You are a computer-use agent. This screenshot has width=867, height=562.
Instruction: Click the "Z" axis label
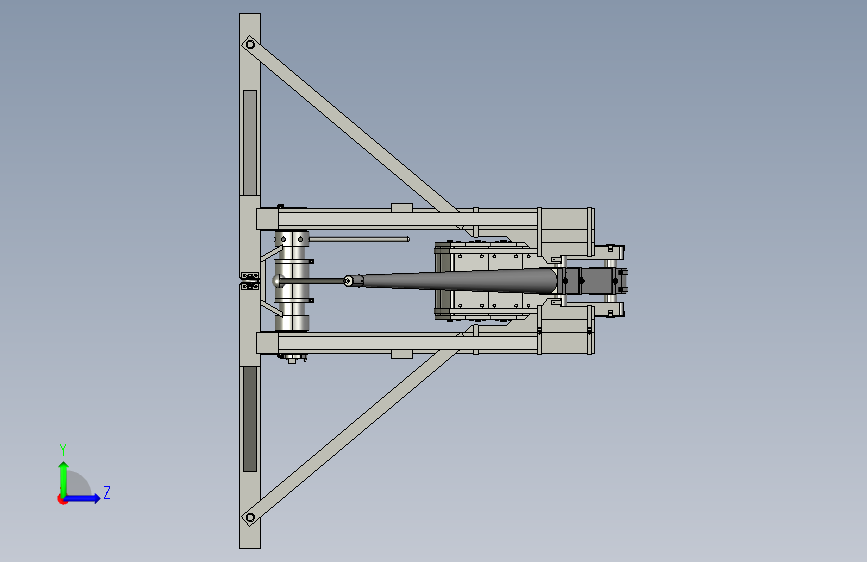107,492
